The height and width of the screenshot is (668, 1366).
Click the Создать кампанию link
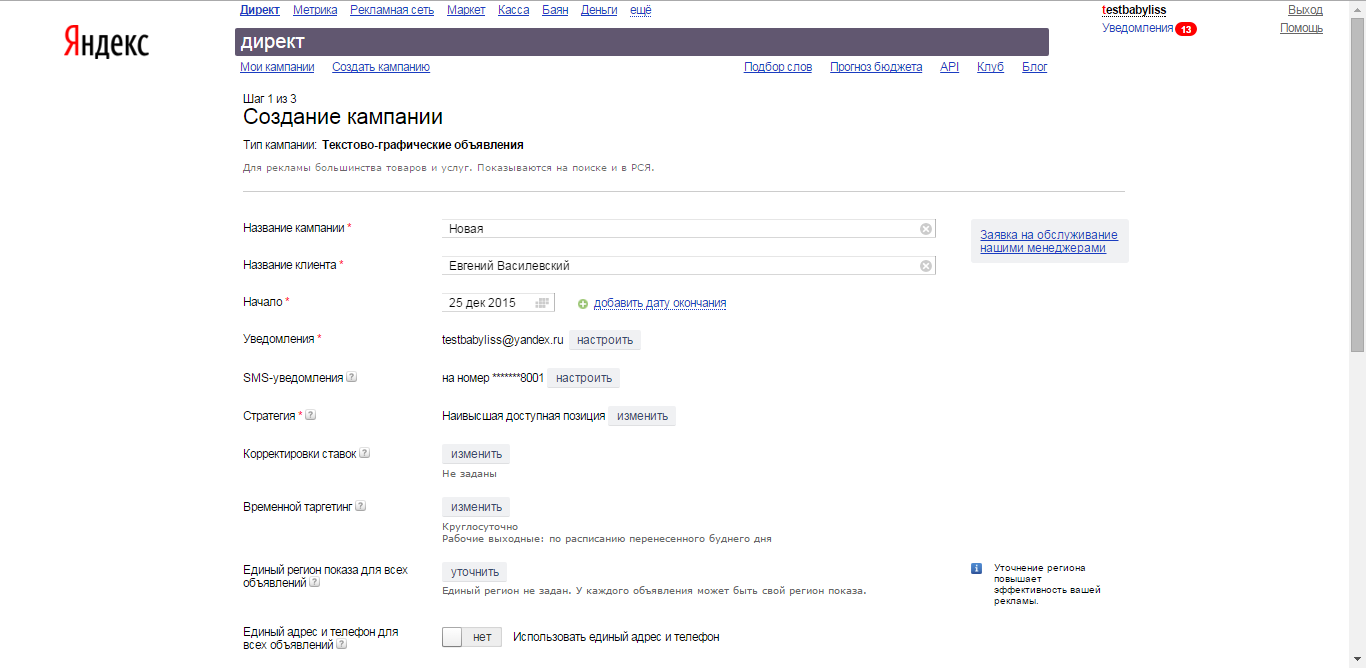[381, 67]
